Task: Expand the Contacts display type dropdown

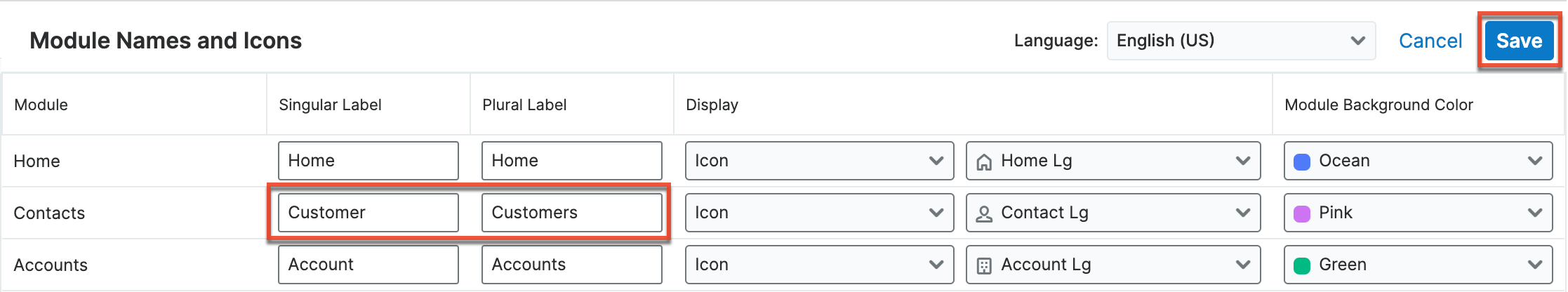Action: (819, 213)
